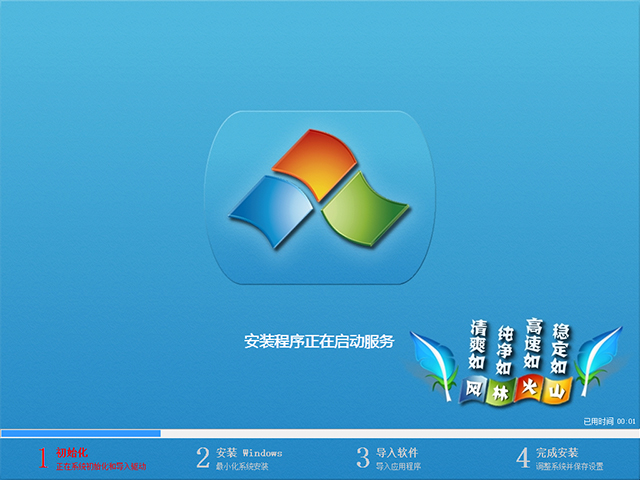The image size is (640, 480).
Task: Click the yellow 山 tile
Action: click(x=557, y=391)
